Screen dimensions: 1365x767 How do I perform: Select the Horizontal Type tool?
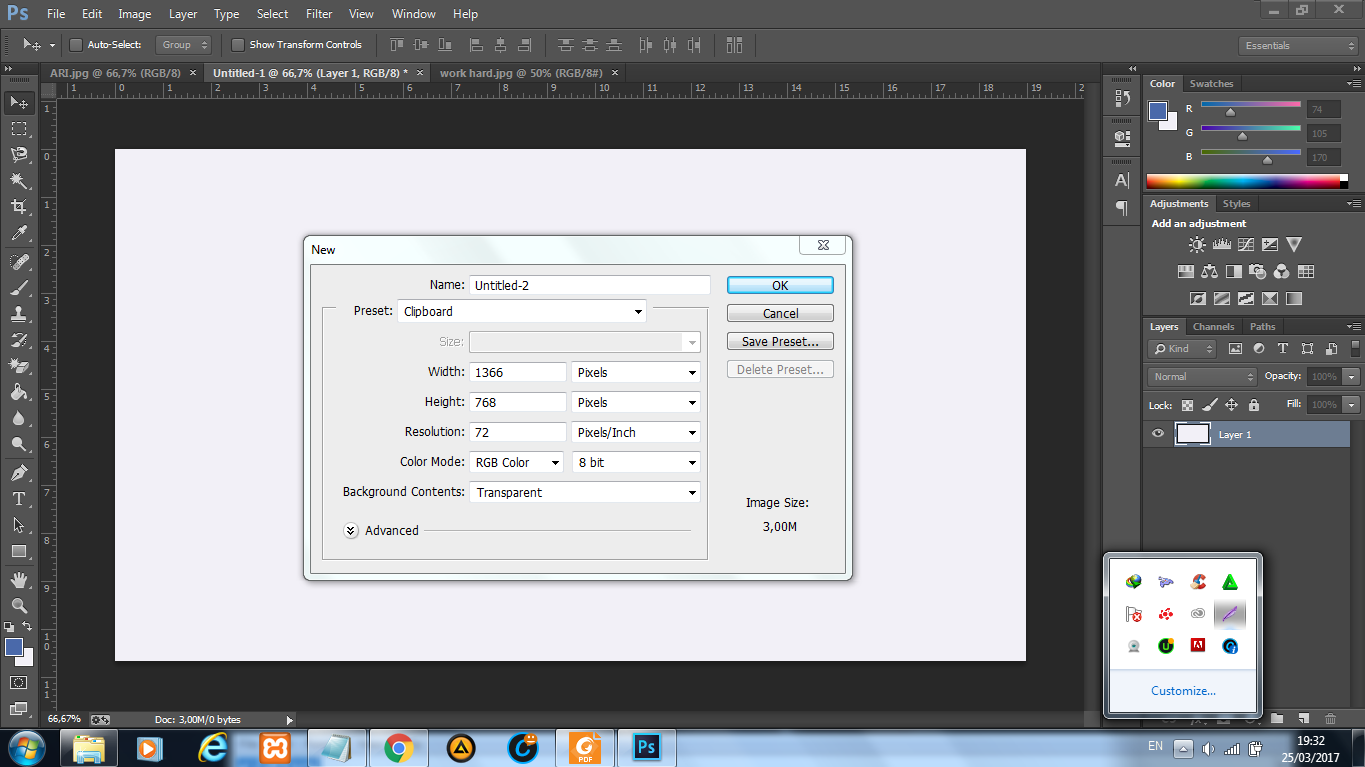[x=18, y=499]
